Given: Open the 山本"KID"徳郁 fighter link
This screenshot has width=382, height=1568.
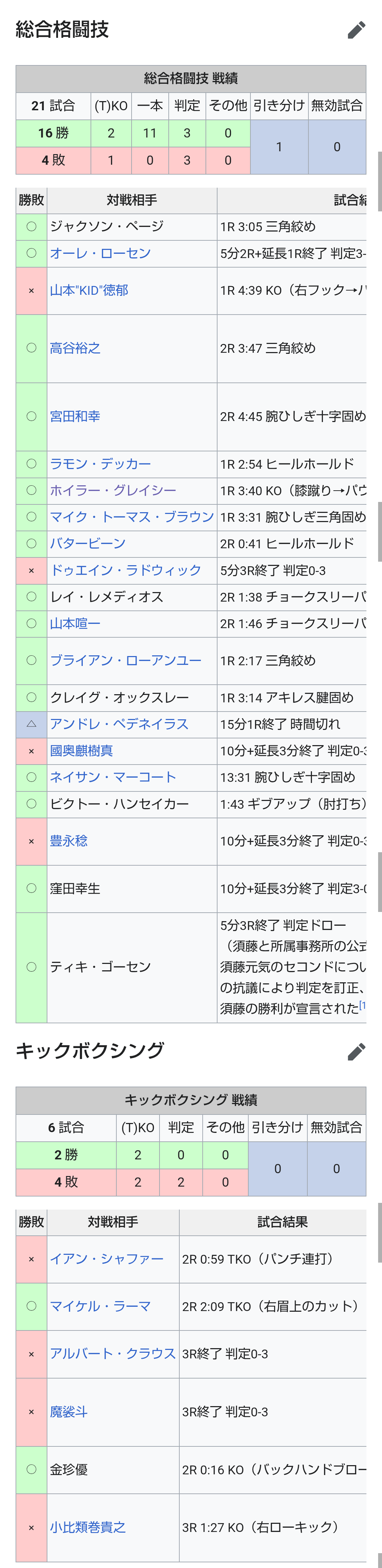Looking at the screenshot, I should pos(89,290).
